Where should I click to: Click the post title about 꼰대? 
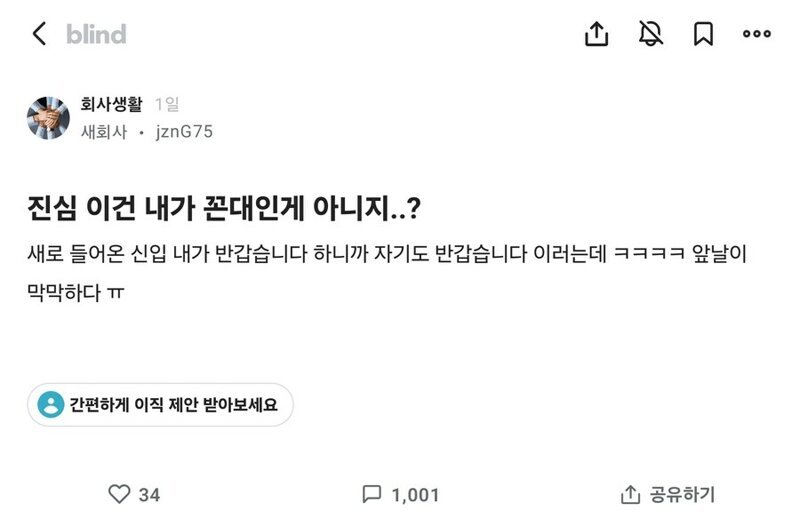[x=225, y=211]
